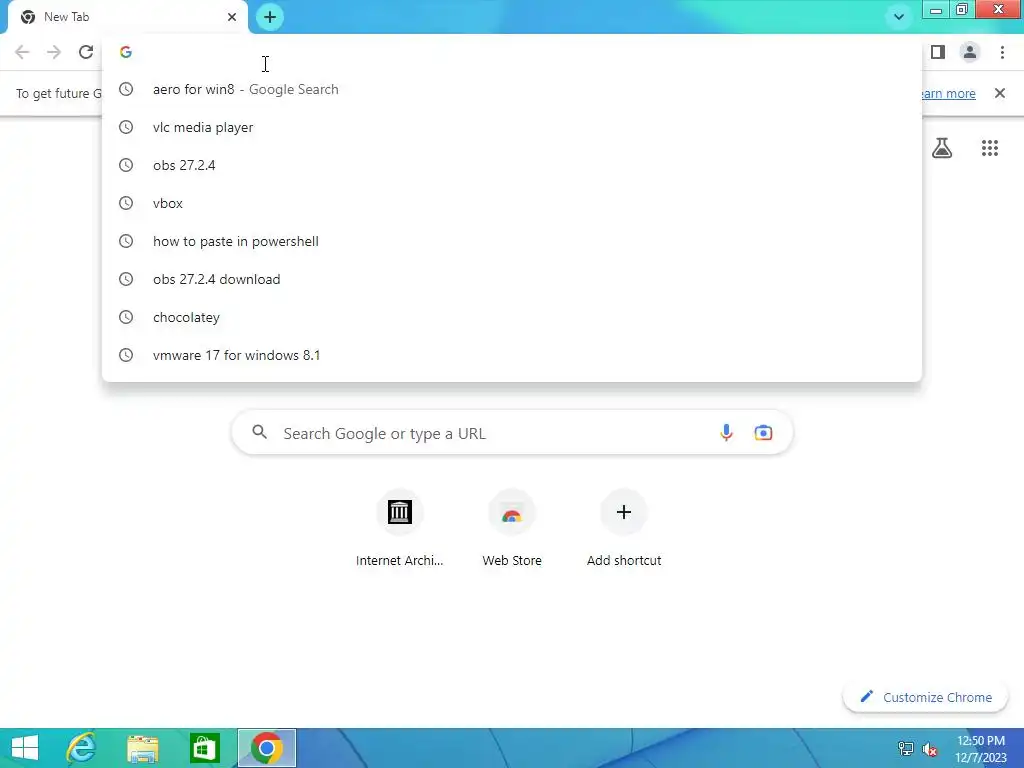Viewport: 1024px width, 768px height.
Task: Close the New Tab tab
Action: 232,17
